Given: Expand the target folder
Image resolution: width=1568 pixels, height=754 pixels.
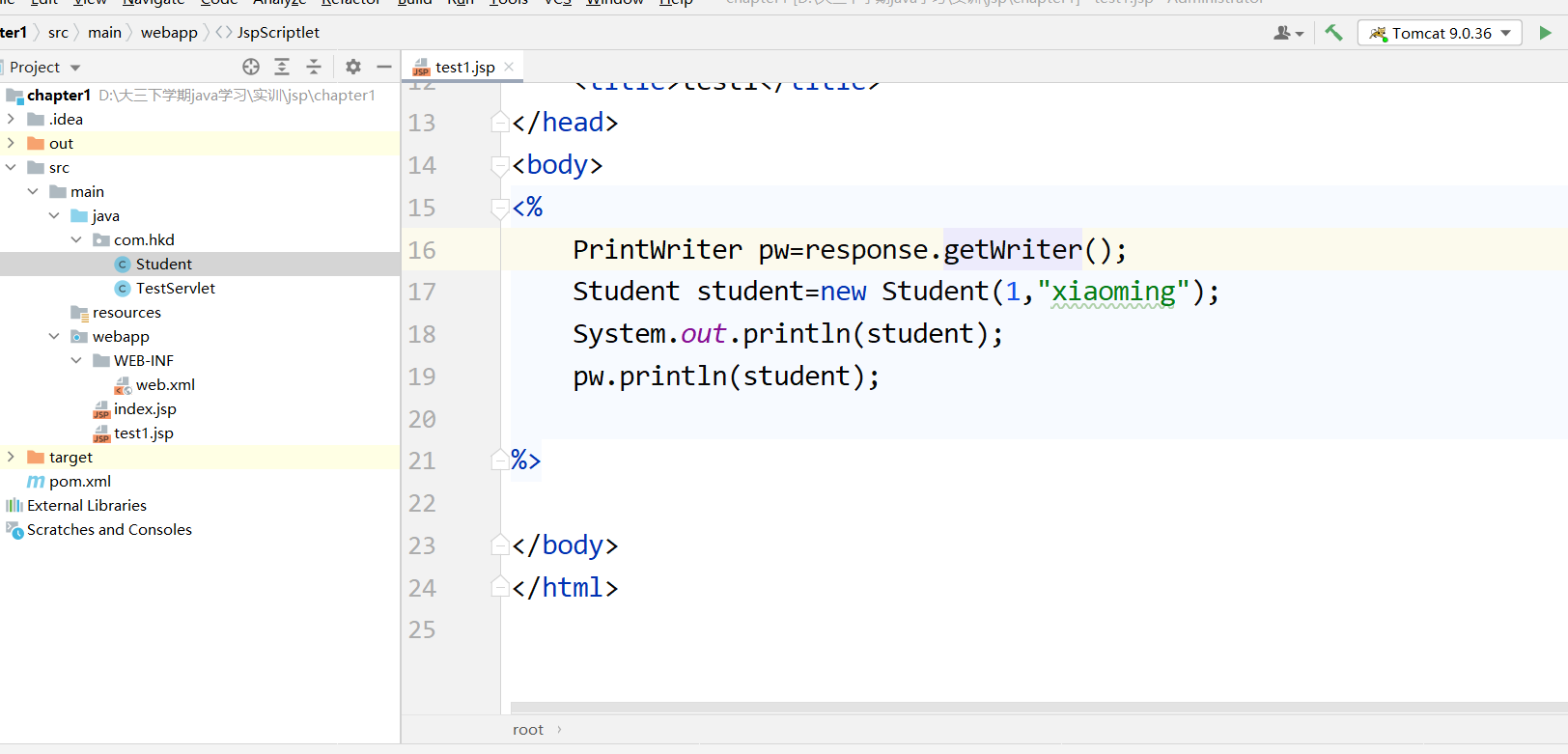Looking at the screenshot, I should [x=11, y=457].
